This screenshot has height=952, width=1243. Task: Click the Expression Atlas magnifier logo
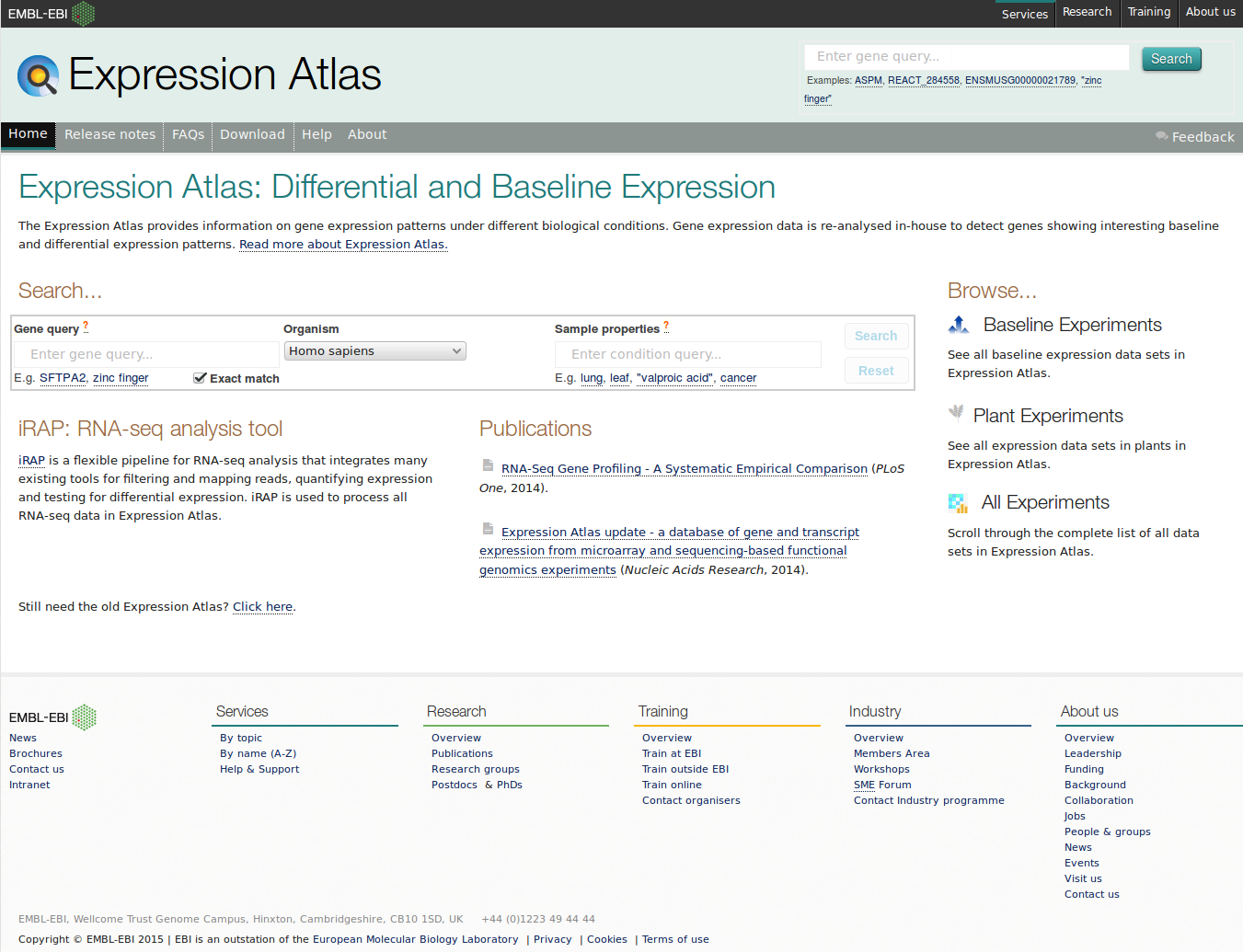pos(38,75)
